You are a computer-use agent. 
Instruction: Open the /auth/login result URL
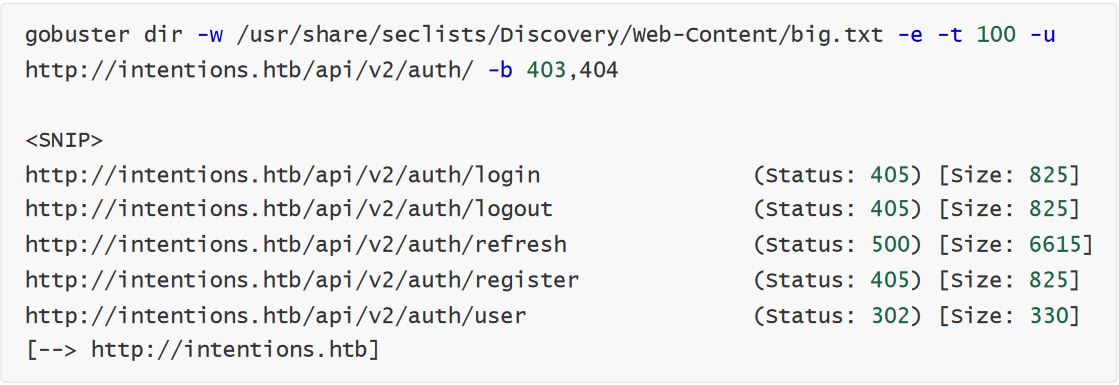tap(283, 175)
